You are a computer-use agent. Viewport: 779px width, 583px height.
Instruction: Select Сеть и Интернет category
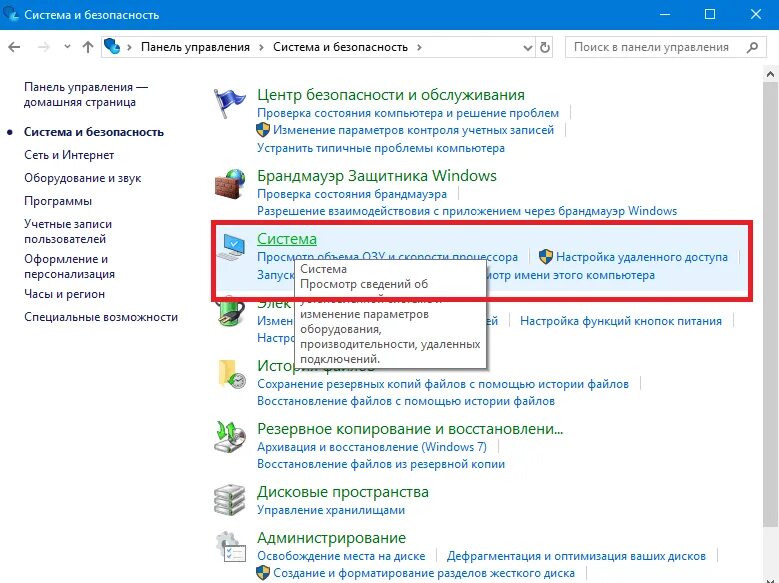pyautogui.click(x=69, y=155)
